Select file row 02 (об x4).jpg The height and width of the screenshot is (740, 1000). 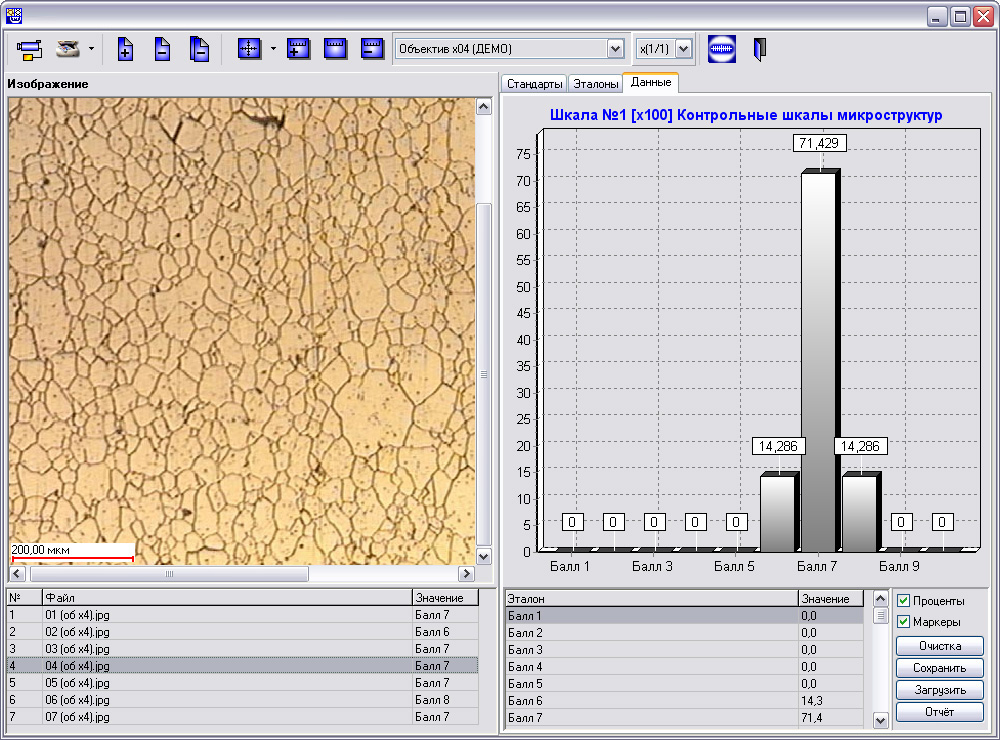point(242,632)
